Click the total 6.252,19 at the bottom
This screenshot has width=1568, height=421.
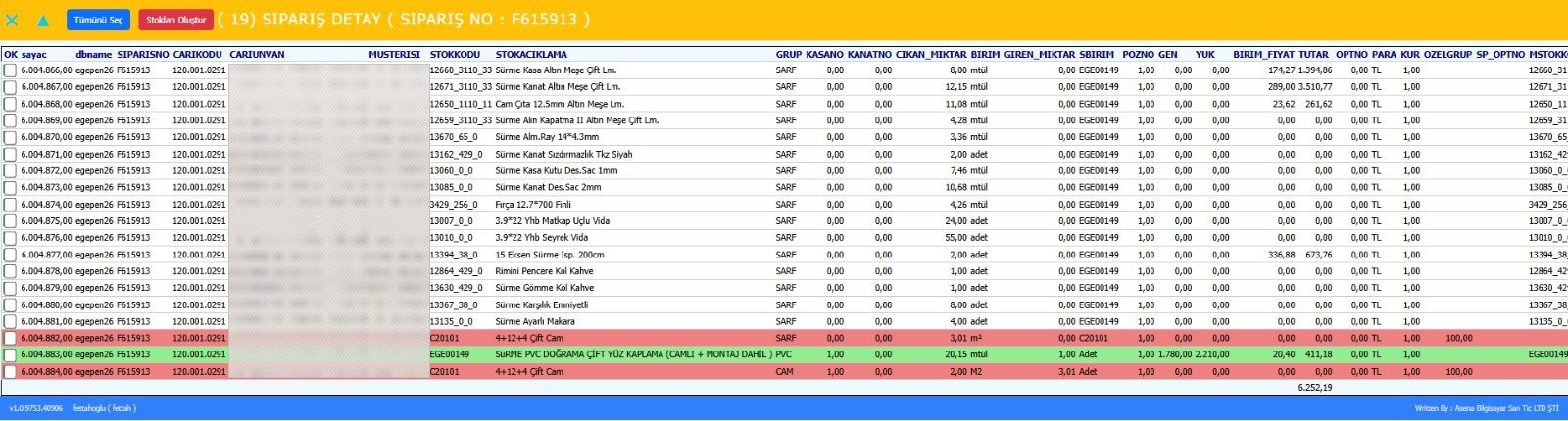1315,388
